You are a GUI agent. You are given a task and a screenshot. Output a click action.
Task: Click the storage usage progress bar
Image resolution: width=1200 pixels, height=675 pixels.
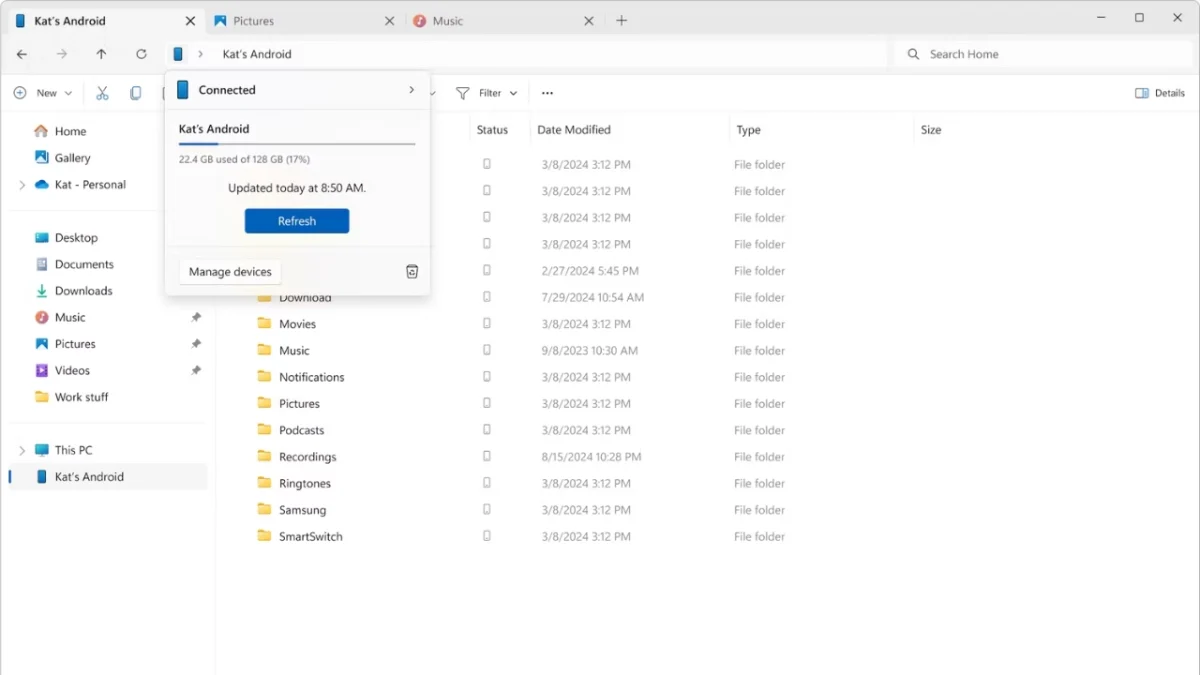point(297,144)
